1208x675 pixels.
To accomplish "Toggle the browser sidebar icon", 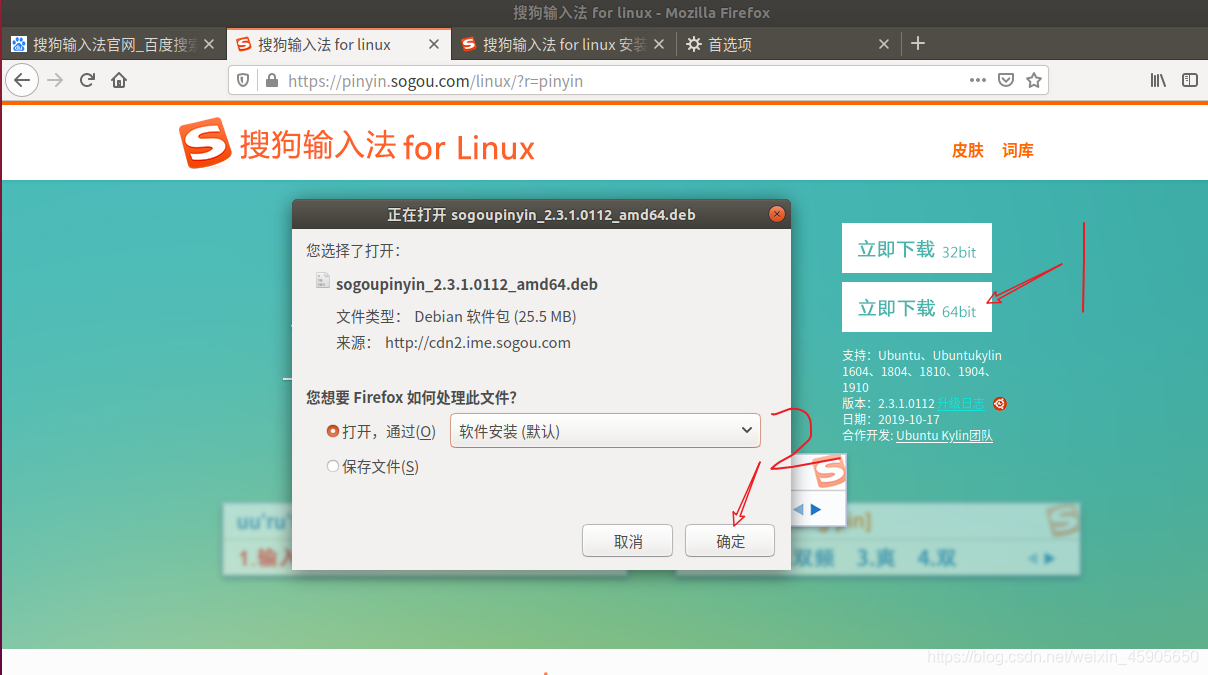I will [x=1189, y=80].
